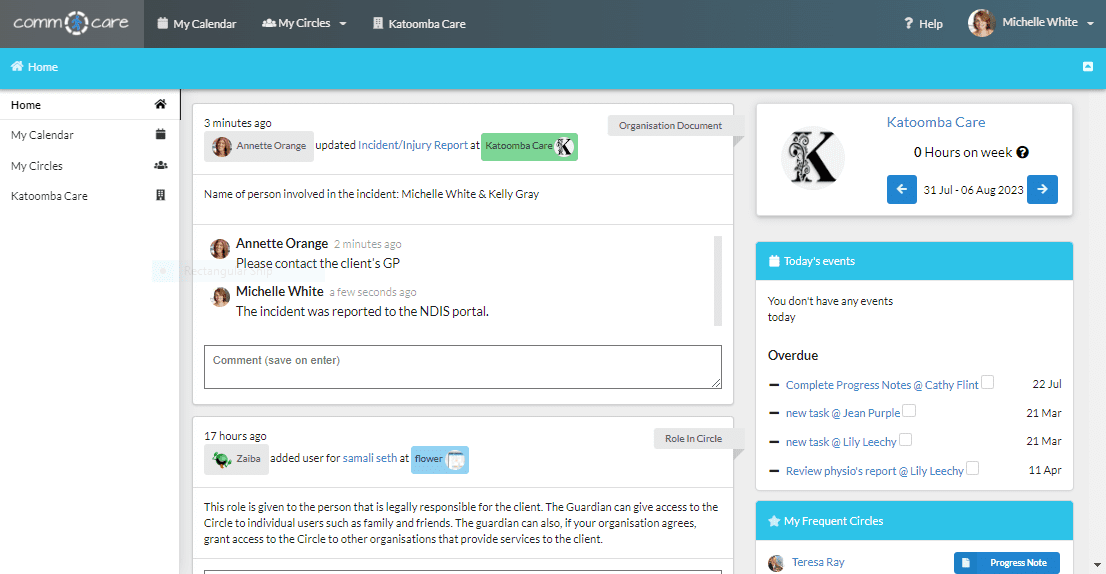
Task: Click the collapse icon in the Home bar
Action: point(1087,67)
